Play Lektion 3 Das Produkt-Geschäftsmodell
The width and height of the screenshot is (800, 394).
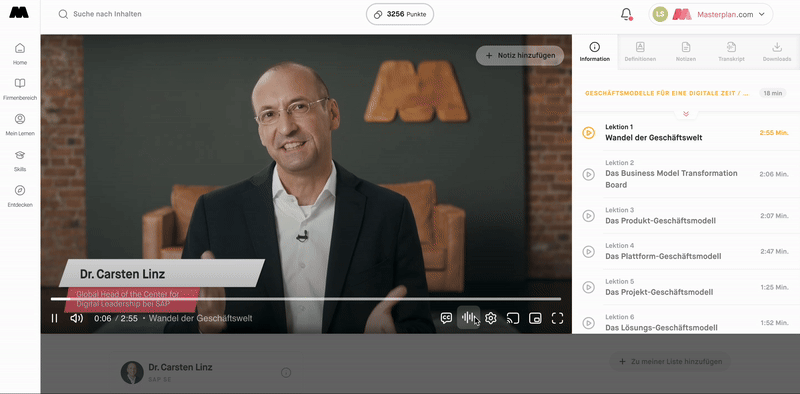pyautogui.click(x=588, y=216)
